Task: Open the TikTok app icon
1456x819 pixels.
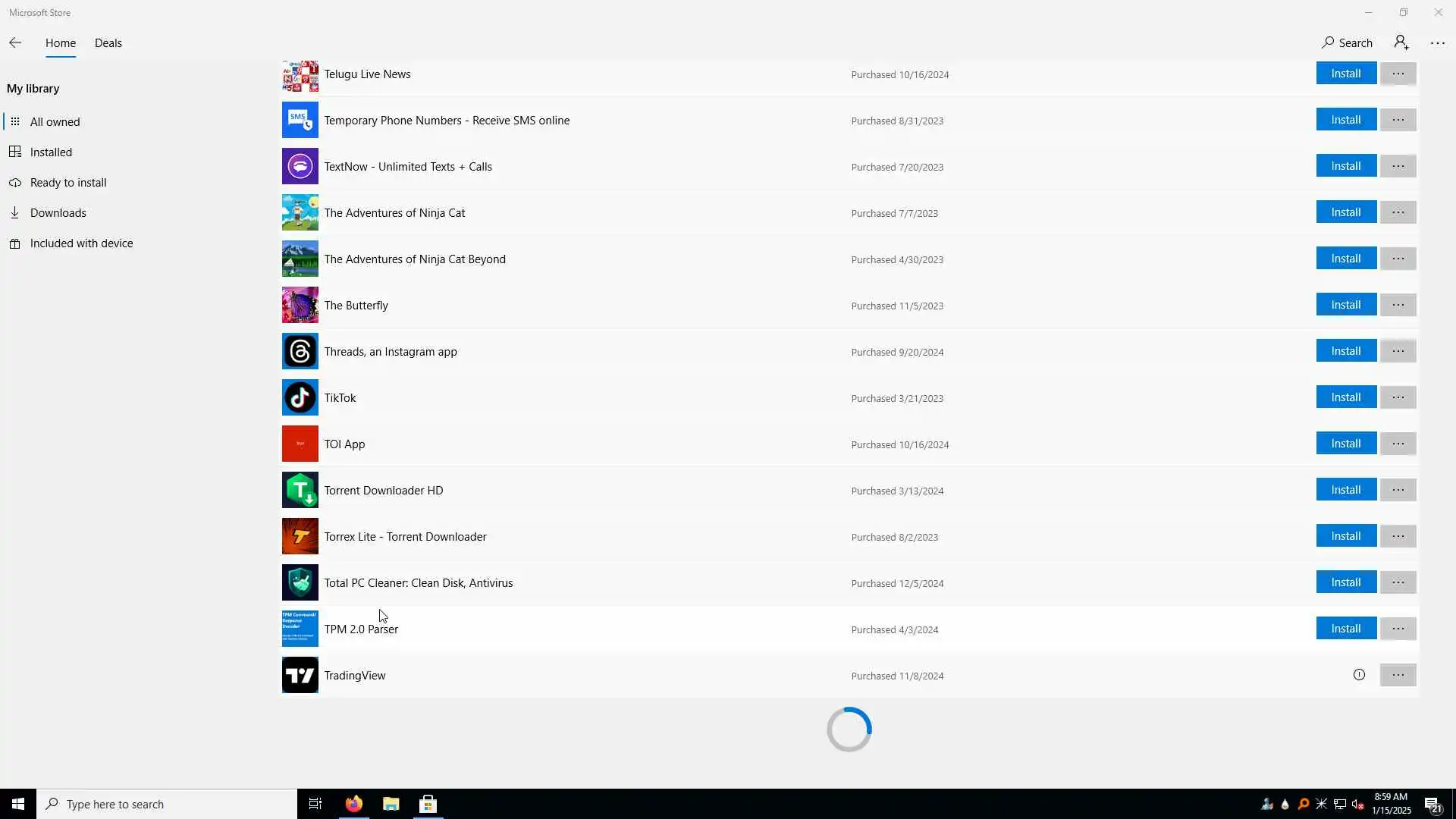Action: pyautogui.click(x=300, y=397)
